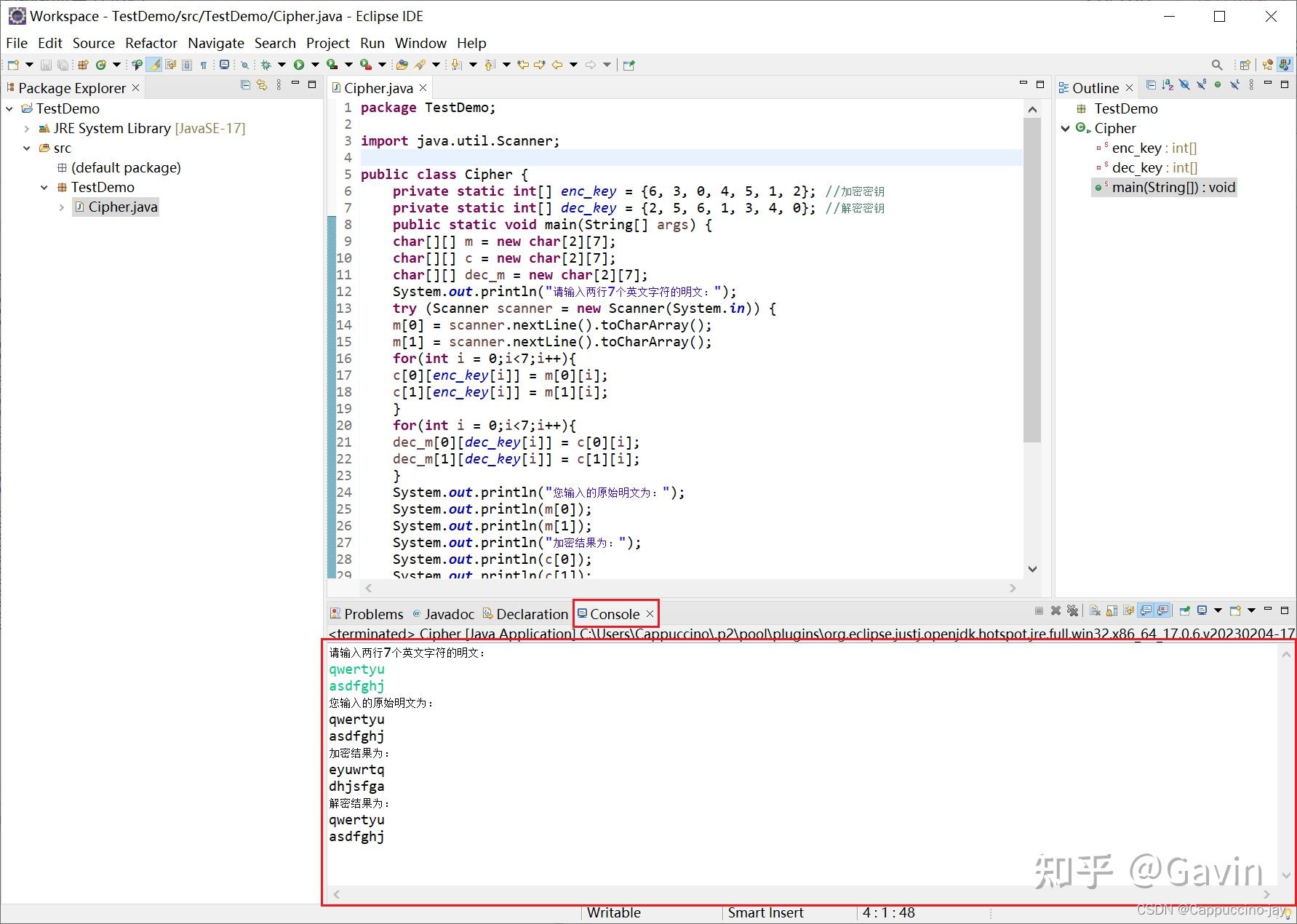Remove all terminated launches in Console

coord(1072,610)
